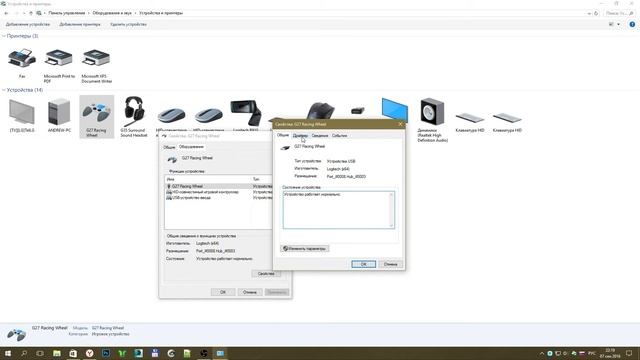Image resolution: width=640 pixels, height=360 pixels.
Task: Select Общие tab in front properties dialog
Action: pos(282,135)
